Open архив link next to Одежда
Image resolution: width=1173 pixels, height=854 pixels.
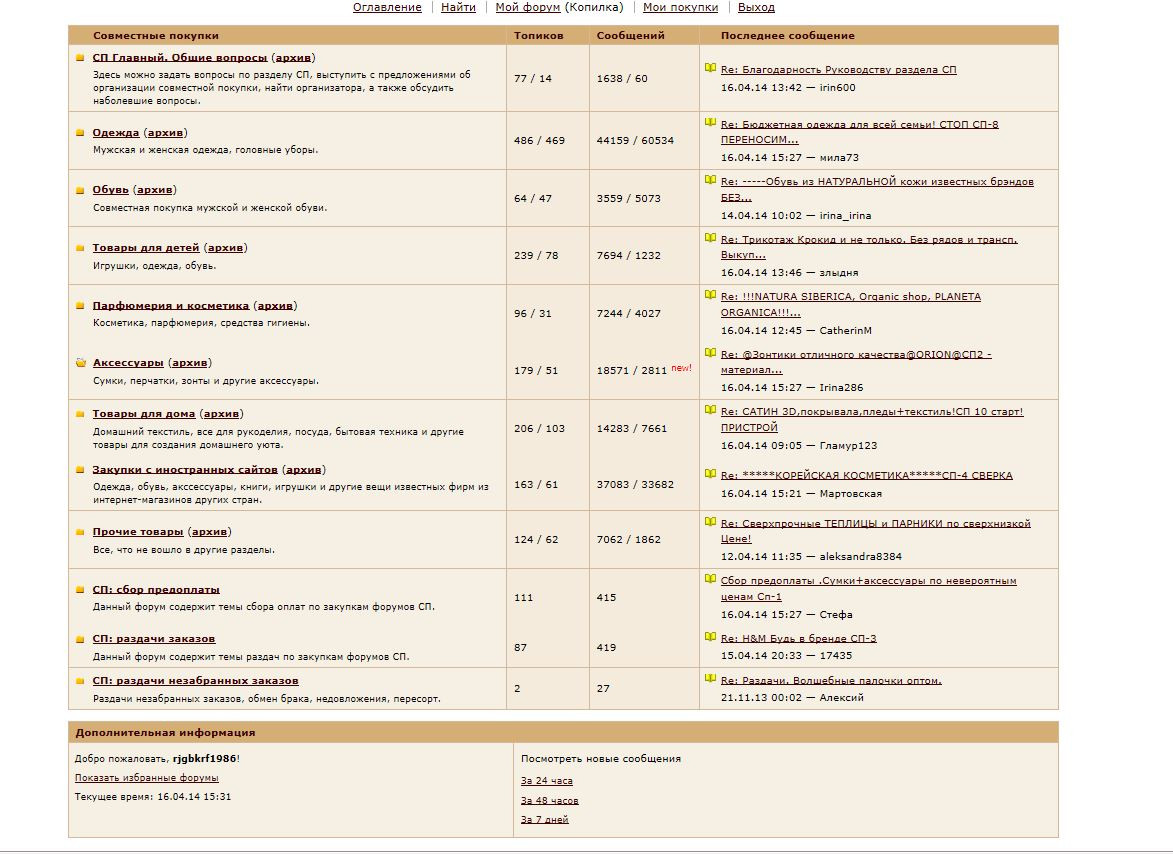pyautogui.click(x=165, y=133)
